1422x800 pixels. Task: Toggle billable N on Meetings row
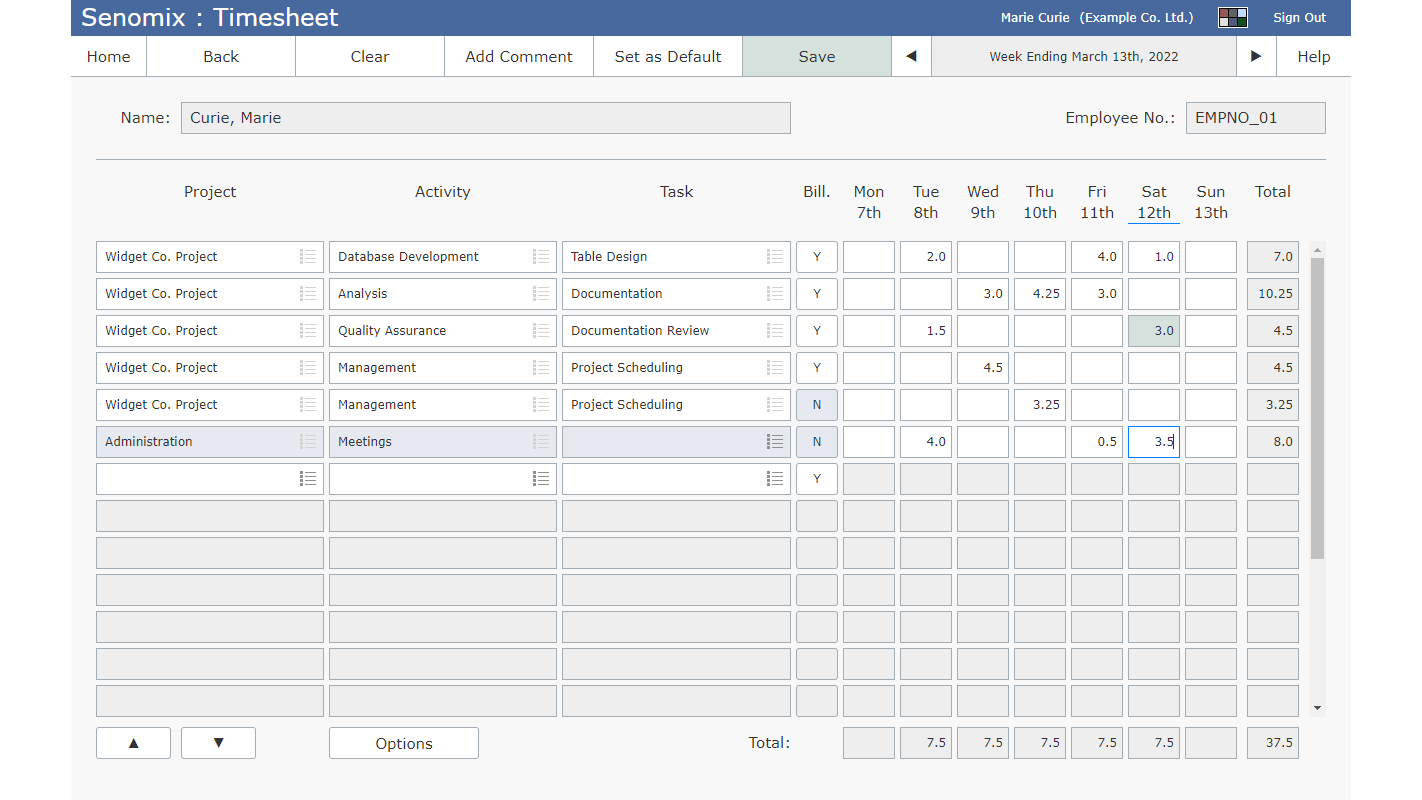point(817,442)
